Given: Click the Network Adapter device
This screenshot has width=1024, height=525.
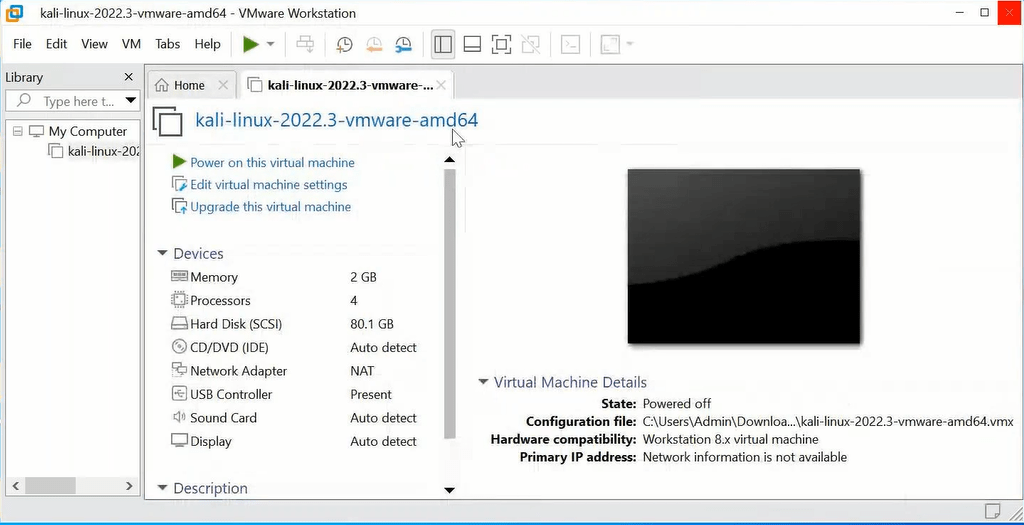Looking at the screenshot, I should tap(294, 371).
